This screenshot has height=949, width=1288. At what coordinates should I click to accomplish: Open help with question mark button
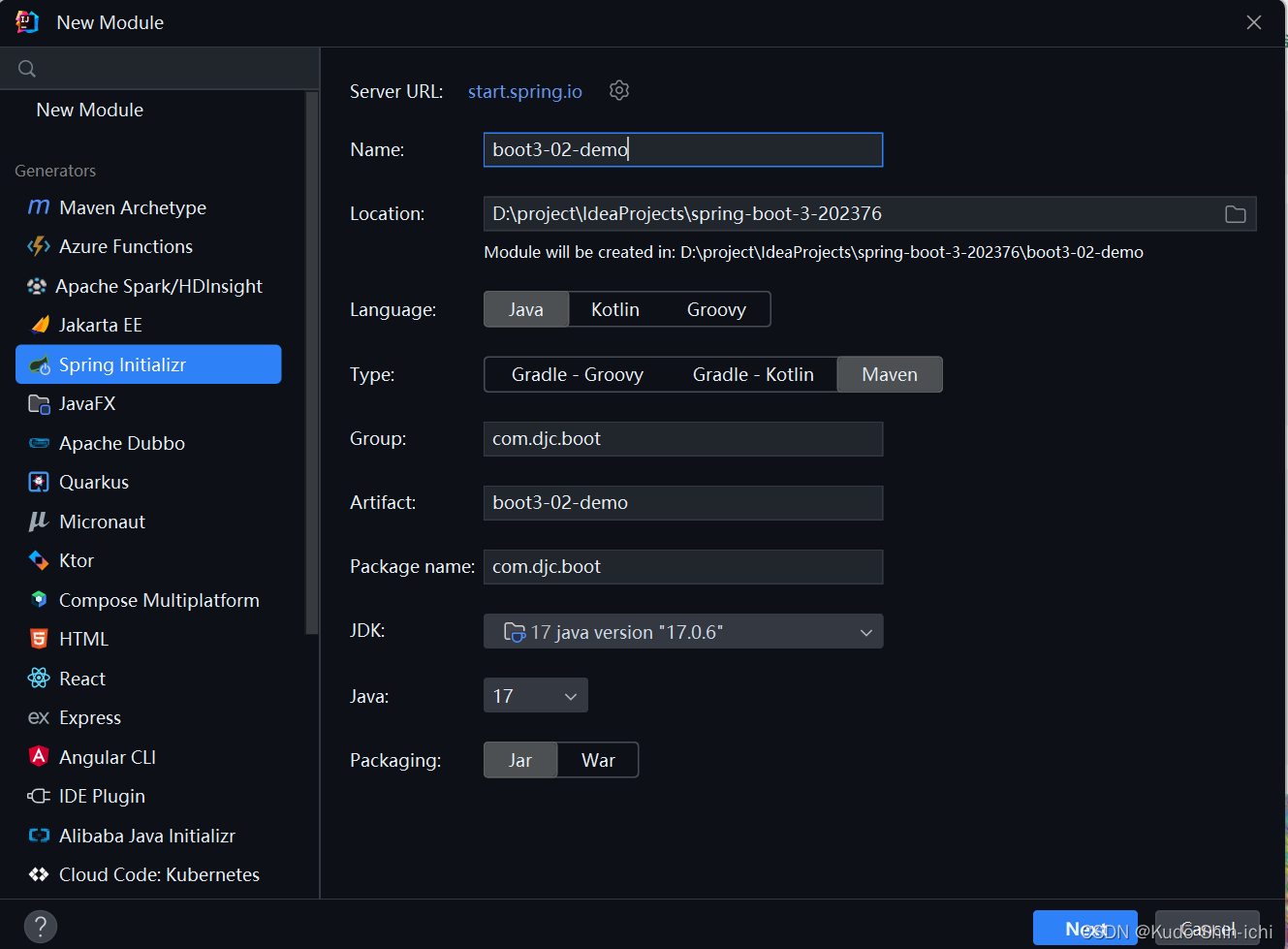click(40, 926)
